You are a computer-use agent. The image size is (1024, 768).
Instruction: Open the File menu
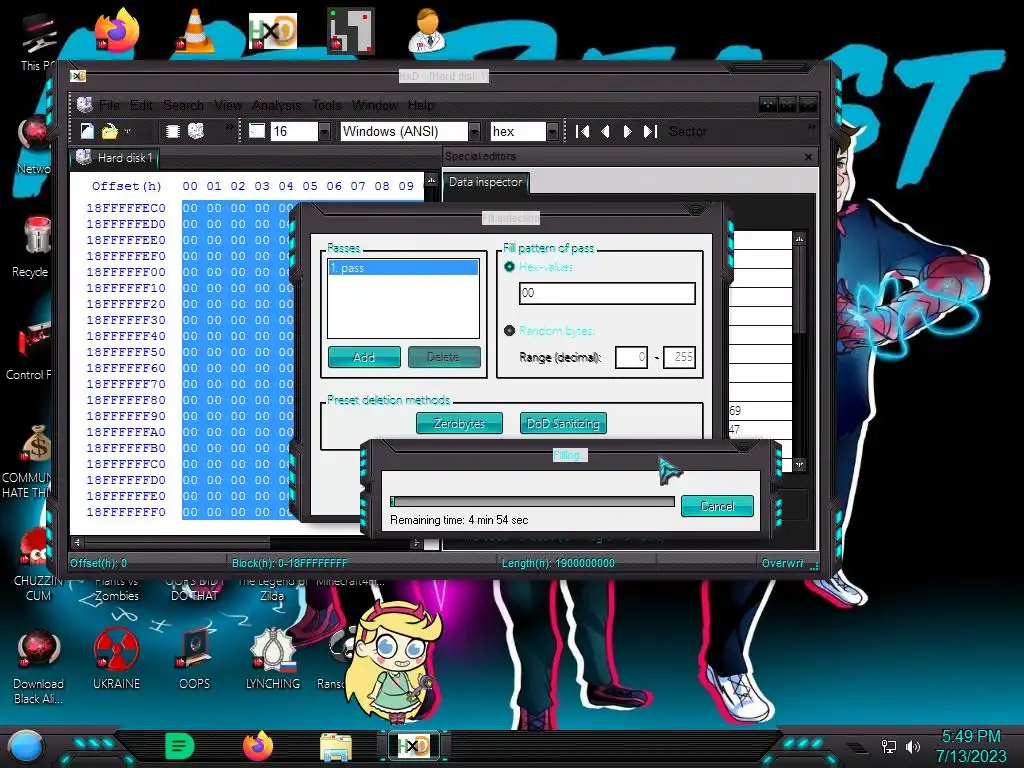[x=109, y=105]
